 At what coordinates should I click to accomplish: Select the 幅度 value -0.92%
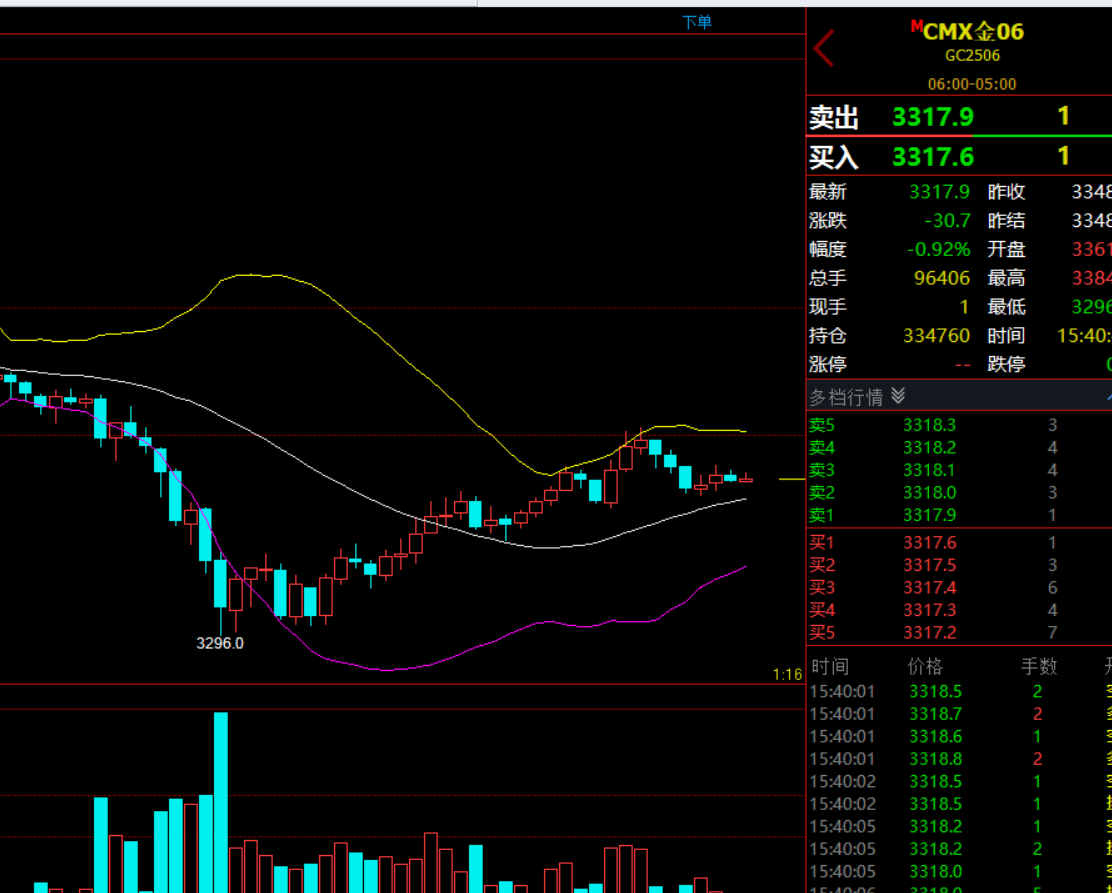coord(938,250)
